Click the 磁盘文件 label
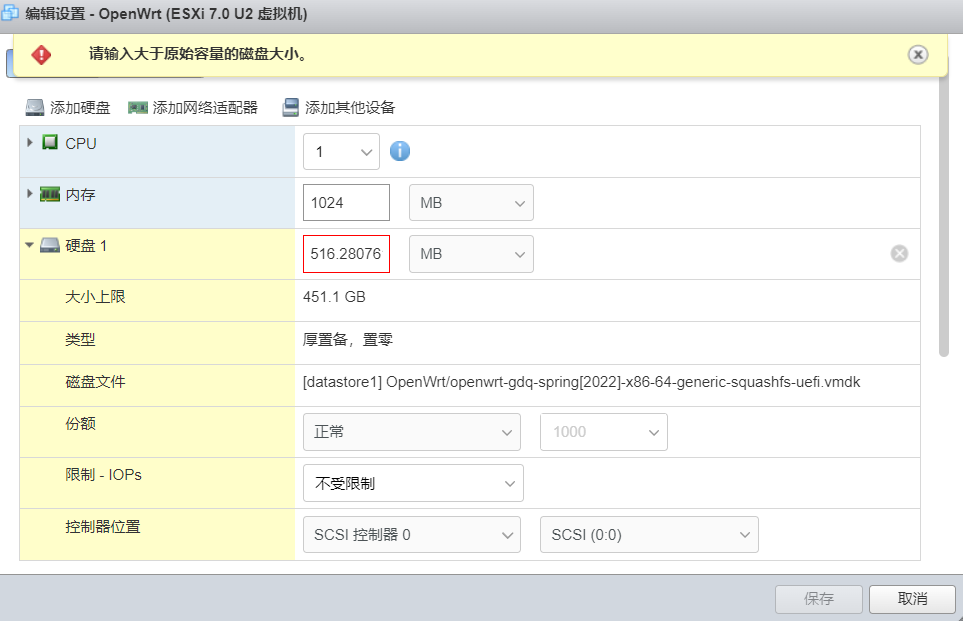The height and width of the screenshot is (621, 963). (x=95, y=381)
